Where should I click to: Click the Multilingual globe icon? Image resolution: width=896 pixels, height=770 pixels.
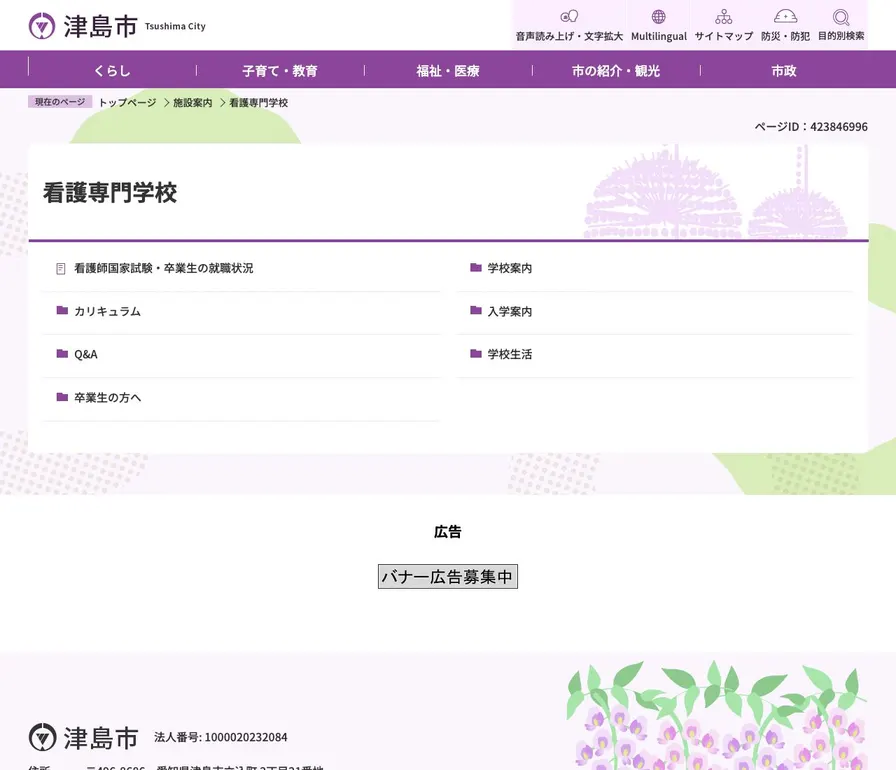pos(659,17)
